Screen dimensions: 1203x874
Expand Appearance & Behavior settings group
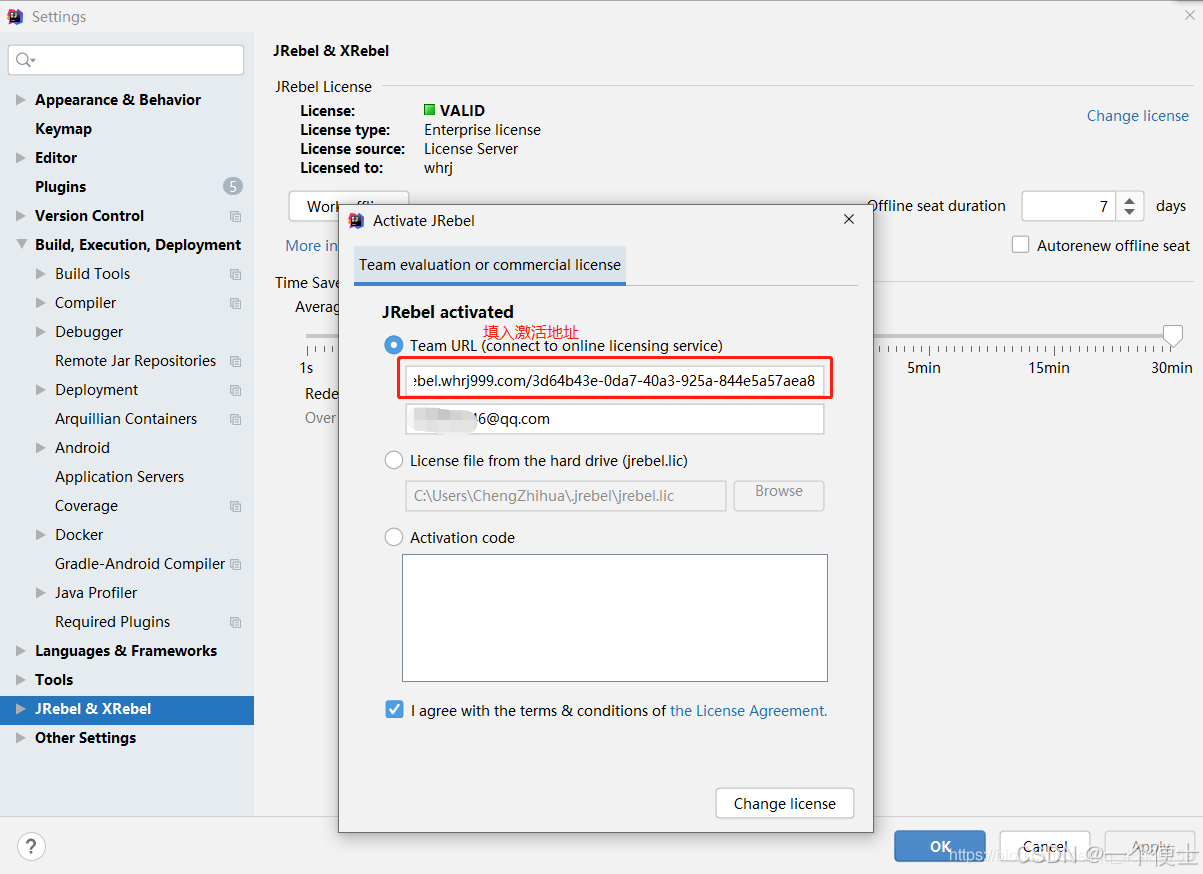[x=21, y=100]
